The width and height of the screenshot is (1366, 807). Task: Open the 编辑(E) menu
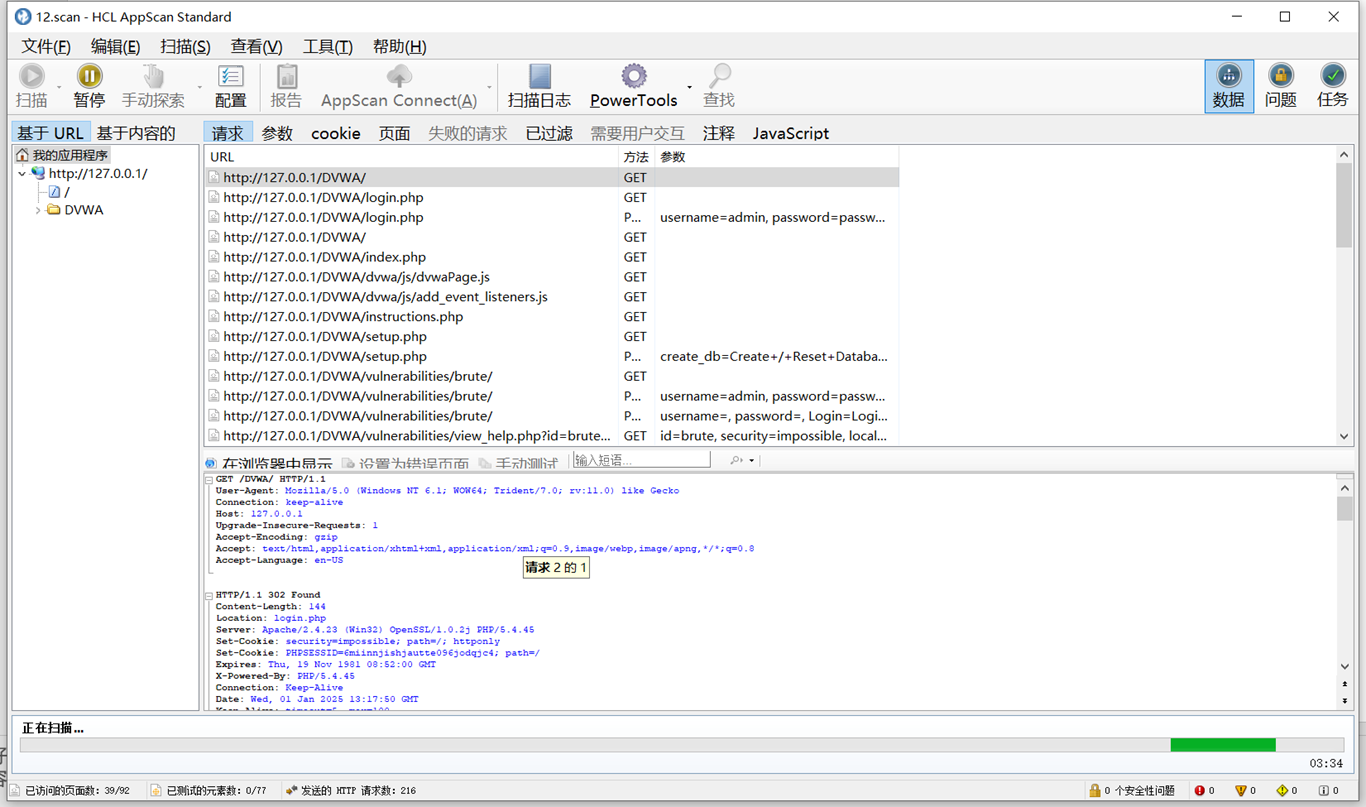115,47
